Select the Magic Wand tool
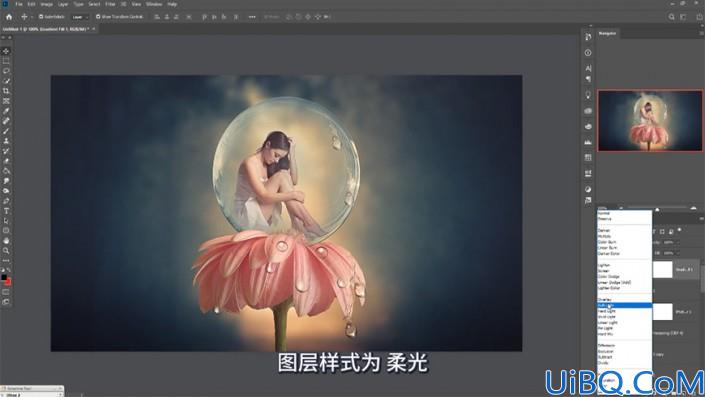Screen dimensions: 705x397 point(6,81)
